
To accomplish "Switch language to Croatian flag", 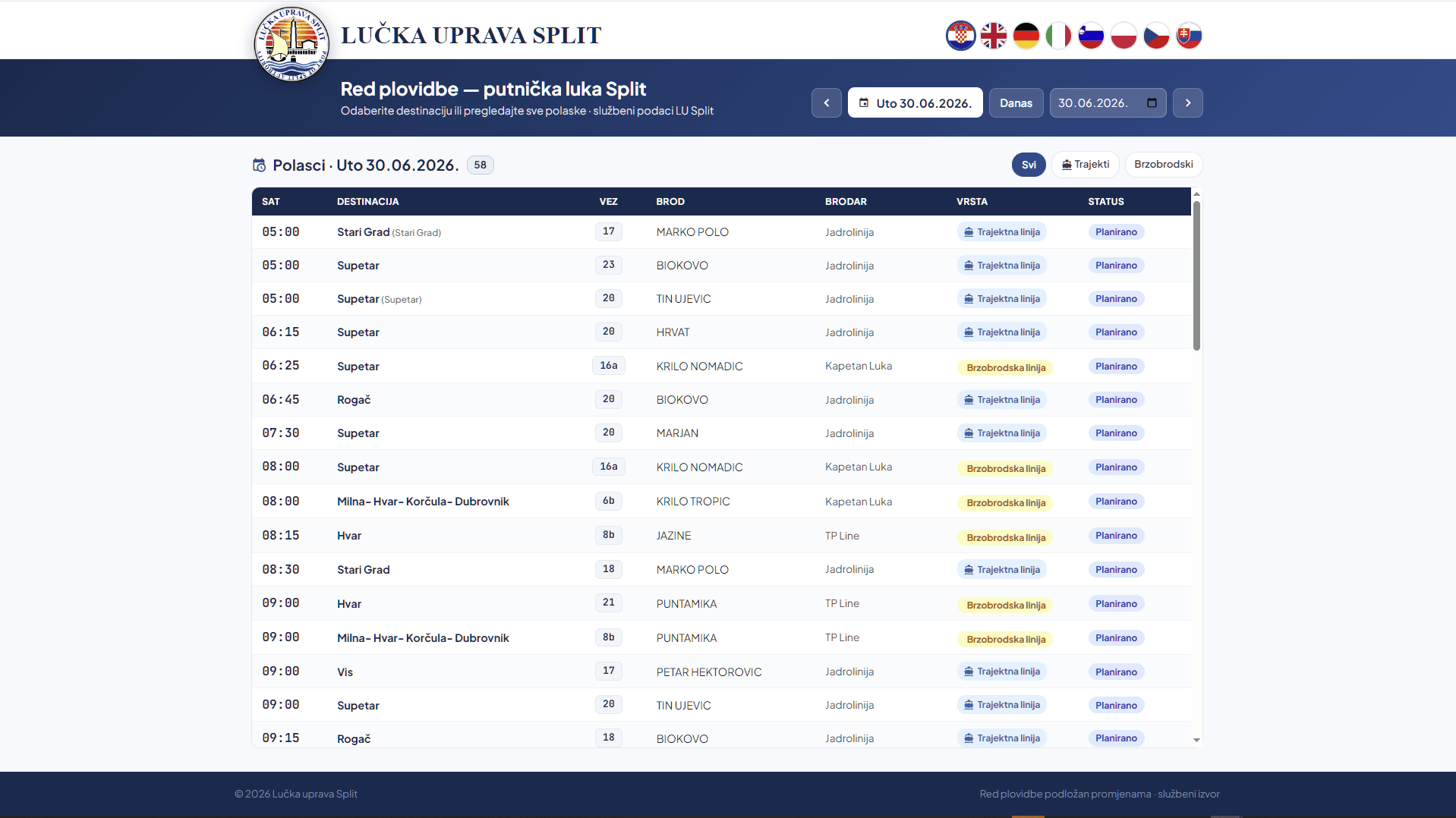I will point(960,36).
